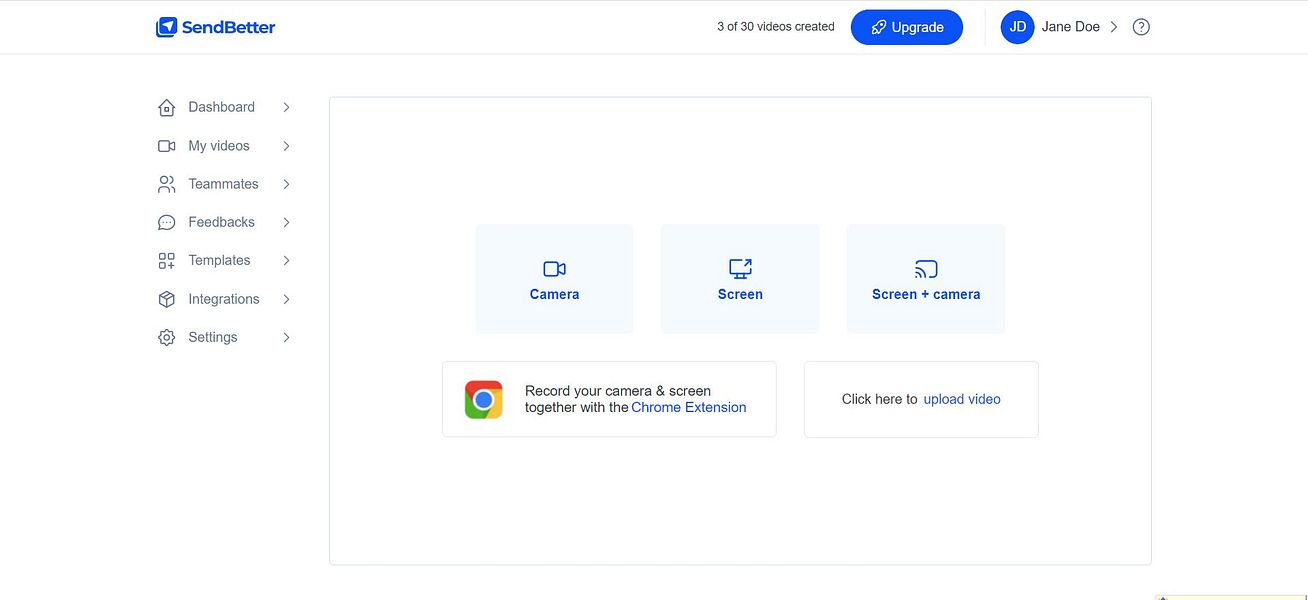
Task: Start a Screen + camera recording
Action: click(x=926, y=279)
